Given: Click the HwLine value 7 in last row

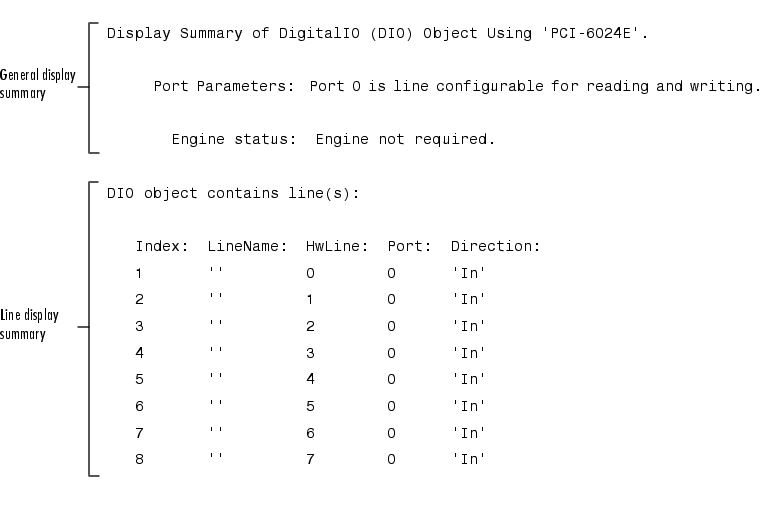Looking at the screenshot, I should pyautogui.click(x=310, y=459).
